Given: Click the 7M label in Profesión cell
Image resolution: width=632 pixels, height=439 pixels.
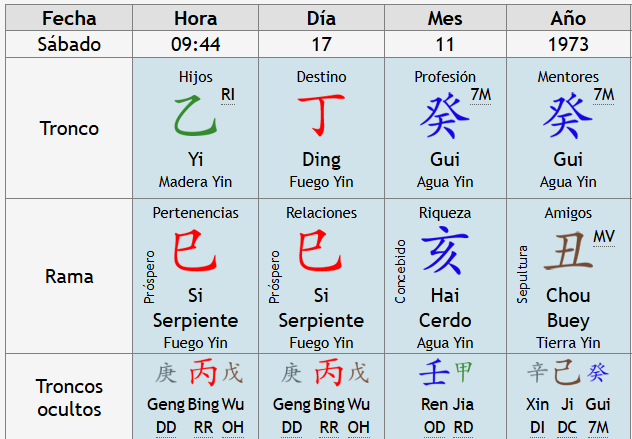Looking at the screenshot, I should (479, 95).
